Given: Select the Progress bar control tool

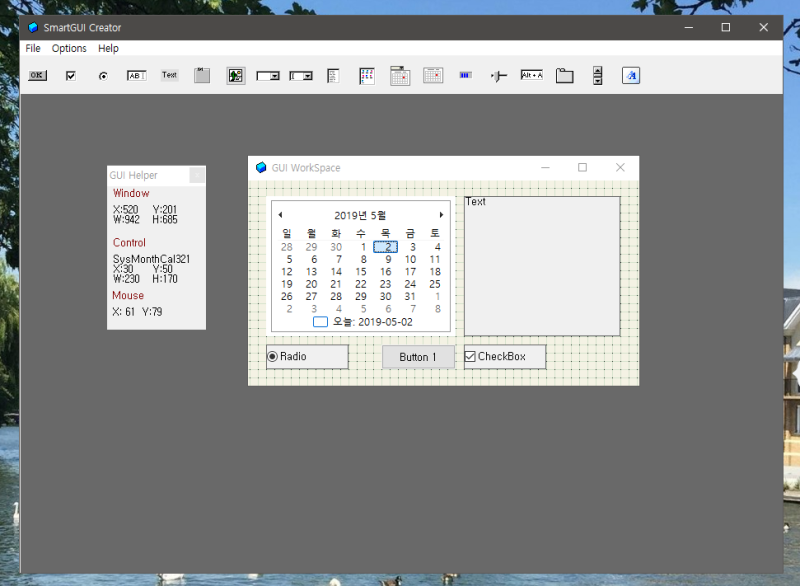Looking at the screenshot, I should coord(465,75).
